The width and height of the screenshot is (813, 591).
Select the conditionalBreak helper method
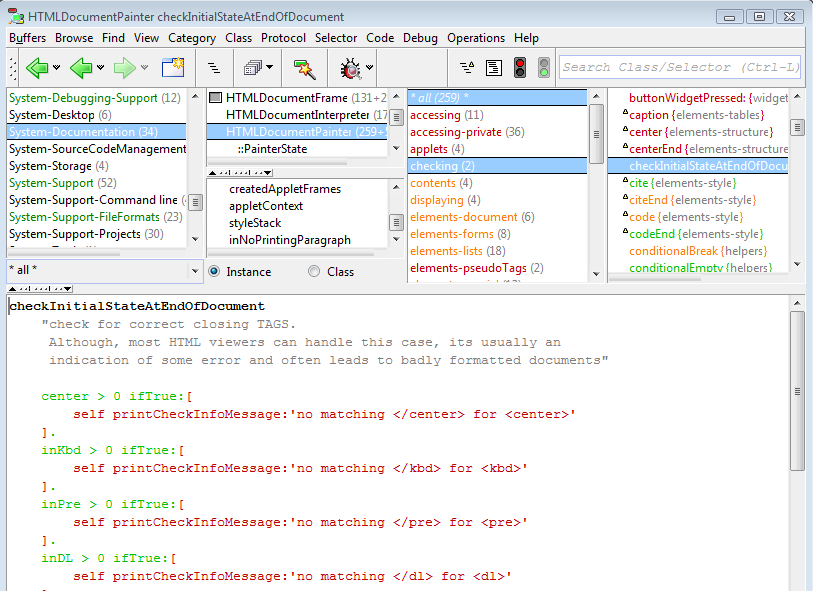coord(698,251)
